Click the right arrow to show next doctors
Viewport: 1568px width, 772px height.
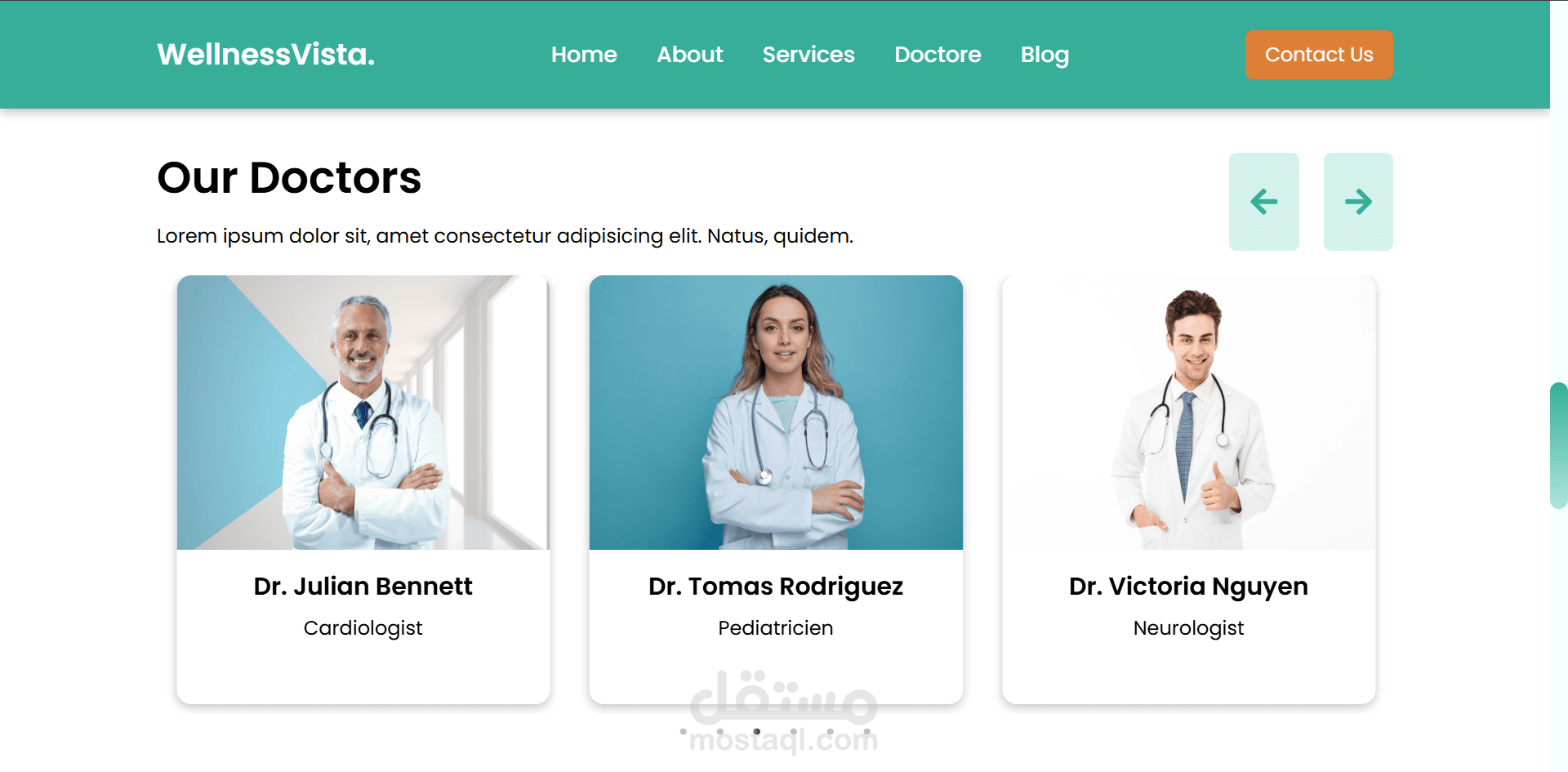pyautogui.click(x=1358, y=202)
